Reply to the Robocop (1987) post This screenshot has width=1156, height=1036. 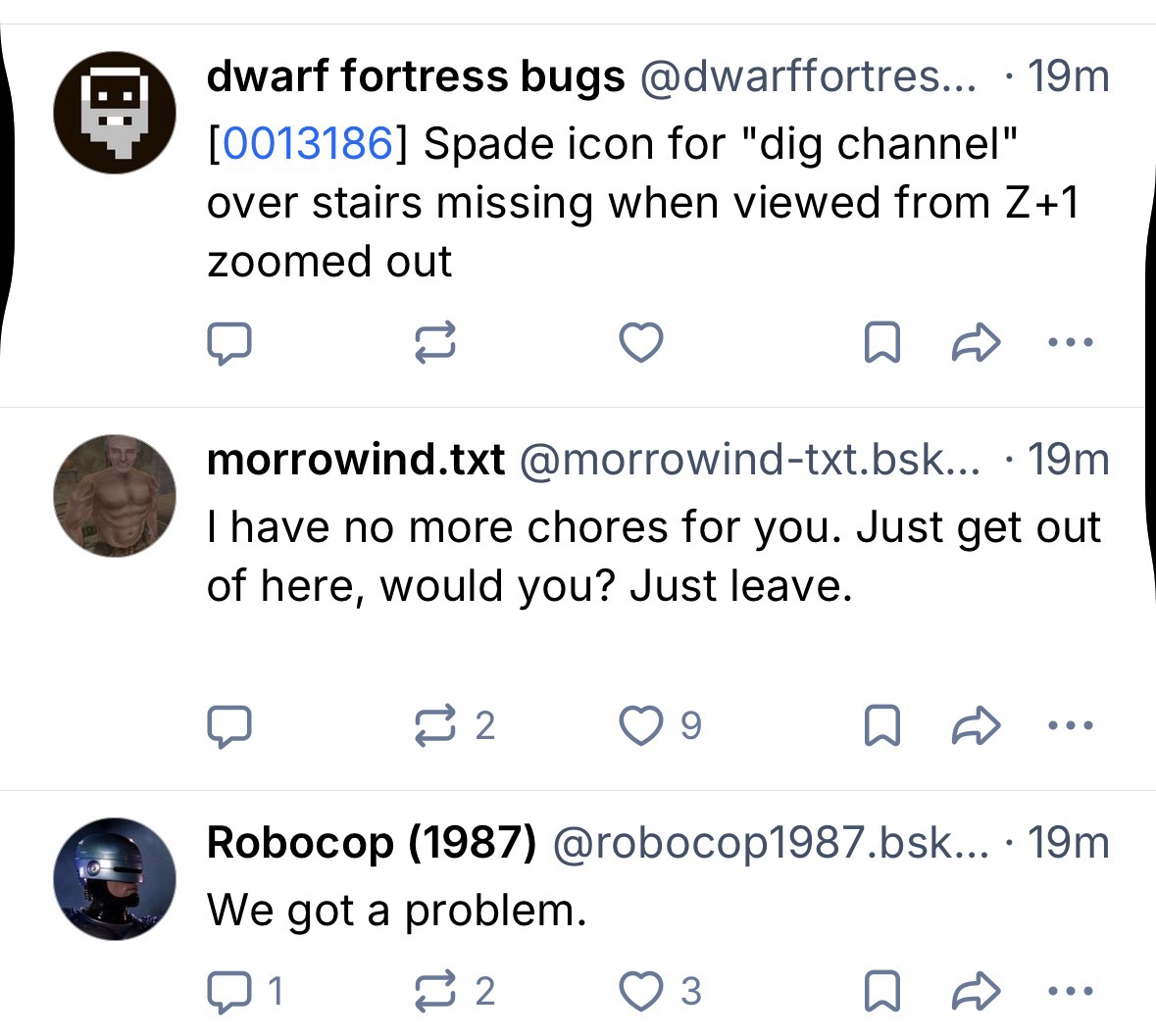tap(229, 991)
